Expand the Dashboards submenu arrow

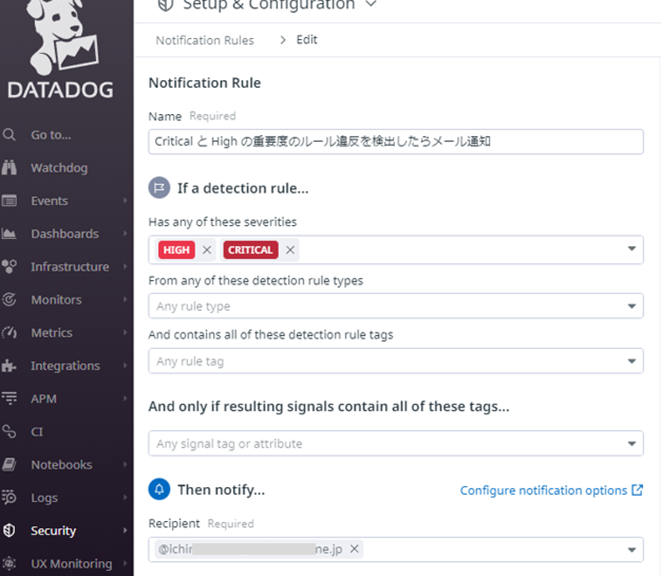click(125, 234)
